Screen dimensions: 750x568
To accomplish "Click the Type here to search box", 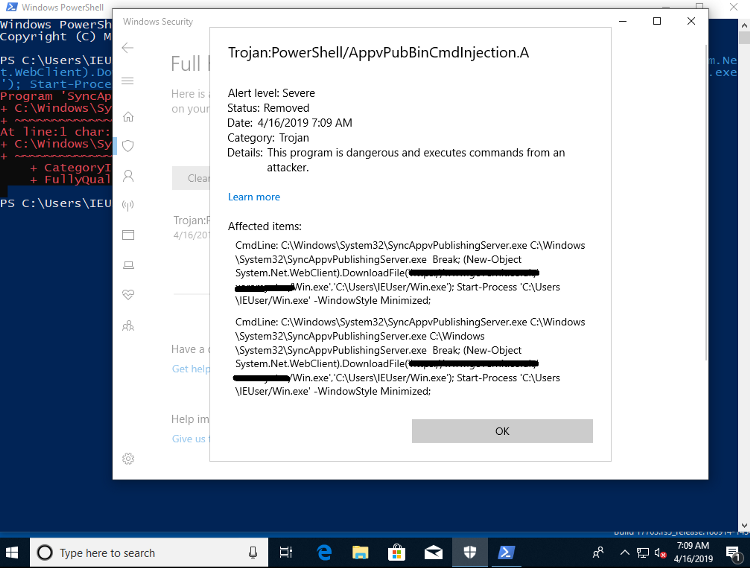I will tap(149, 553).
